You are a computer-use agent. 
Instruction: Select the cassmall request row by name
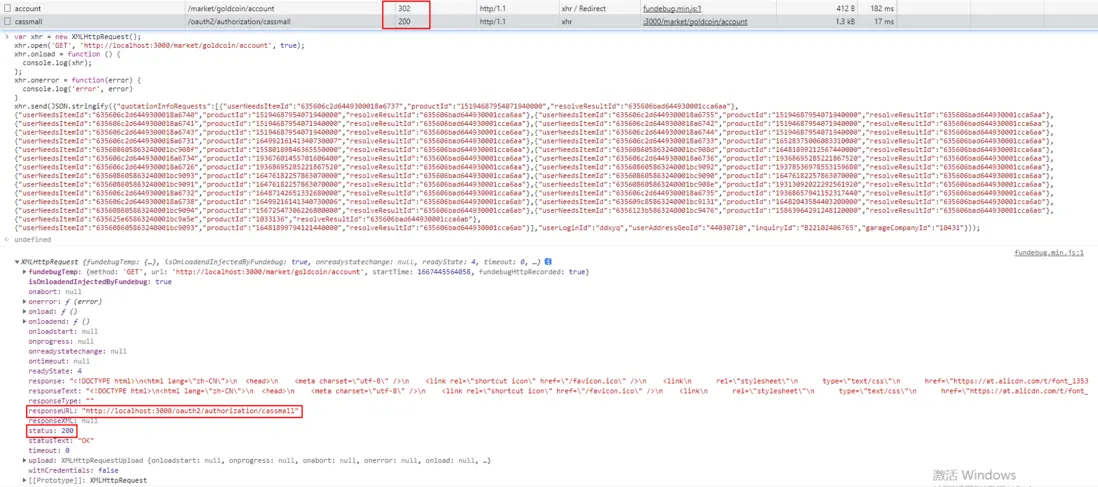pos(28,22)
